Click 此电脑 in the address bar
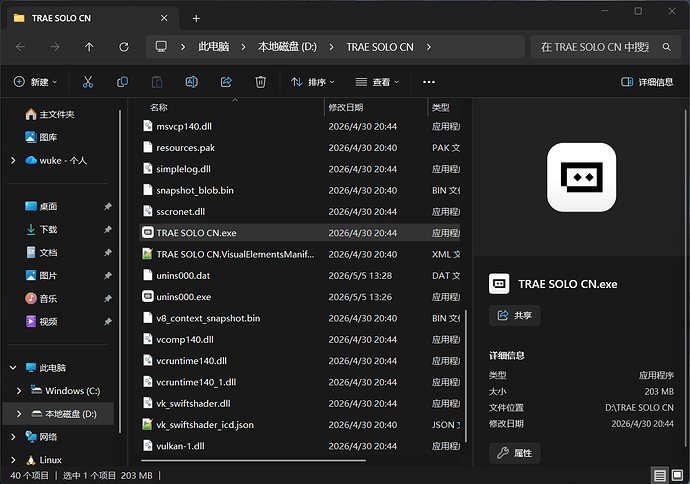The height and width of the screenshot is (484, 690). pyautogui.click(x=213, y=47)
